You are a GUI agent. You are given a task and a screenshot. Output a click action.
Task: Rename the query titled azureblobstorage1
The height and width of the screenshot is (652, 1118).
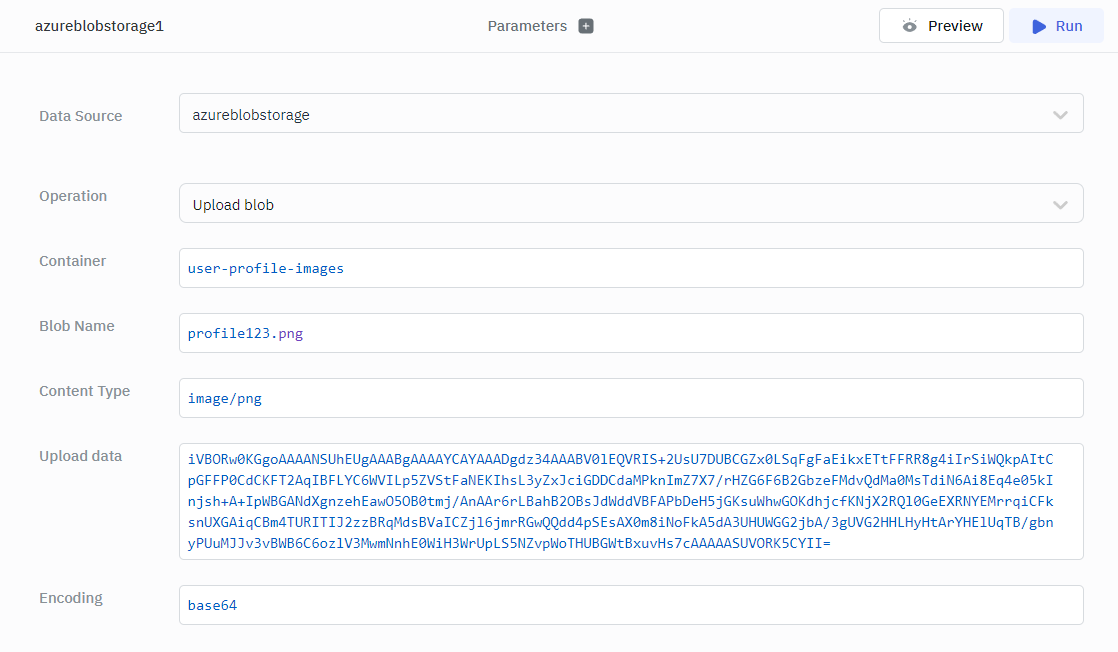[99, 26]
